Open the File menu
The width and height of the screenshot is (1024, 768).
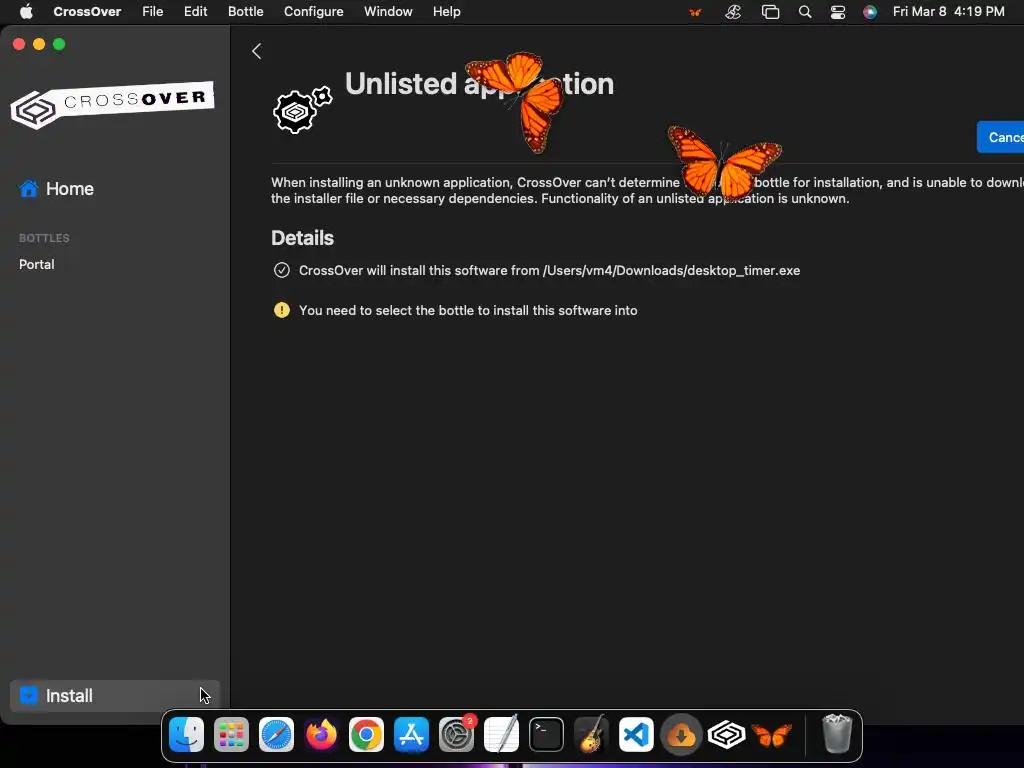(x=153, y=12)
